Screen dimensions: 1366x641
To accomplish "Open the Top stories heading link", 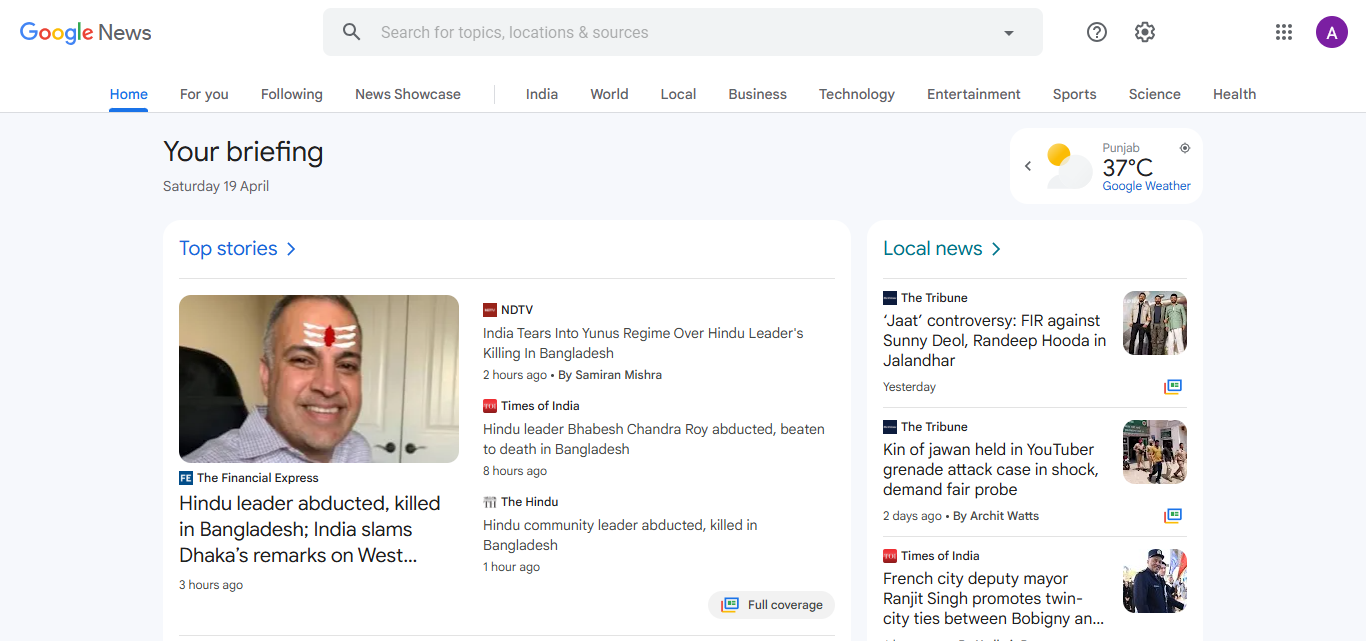I will pos(228,248).
